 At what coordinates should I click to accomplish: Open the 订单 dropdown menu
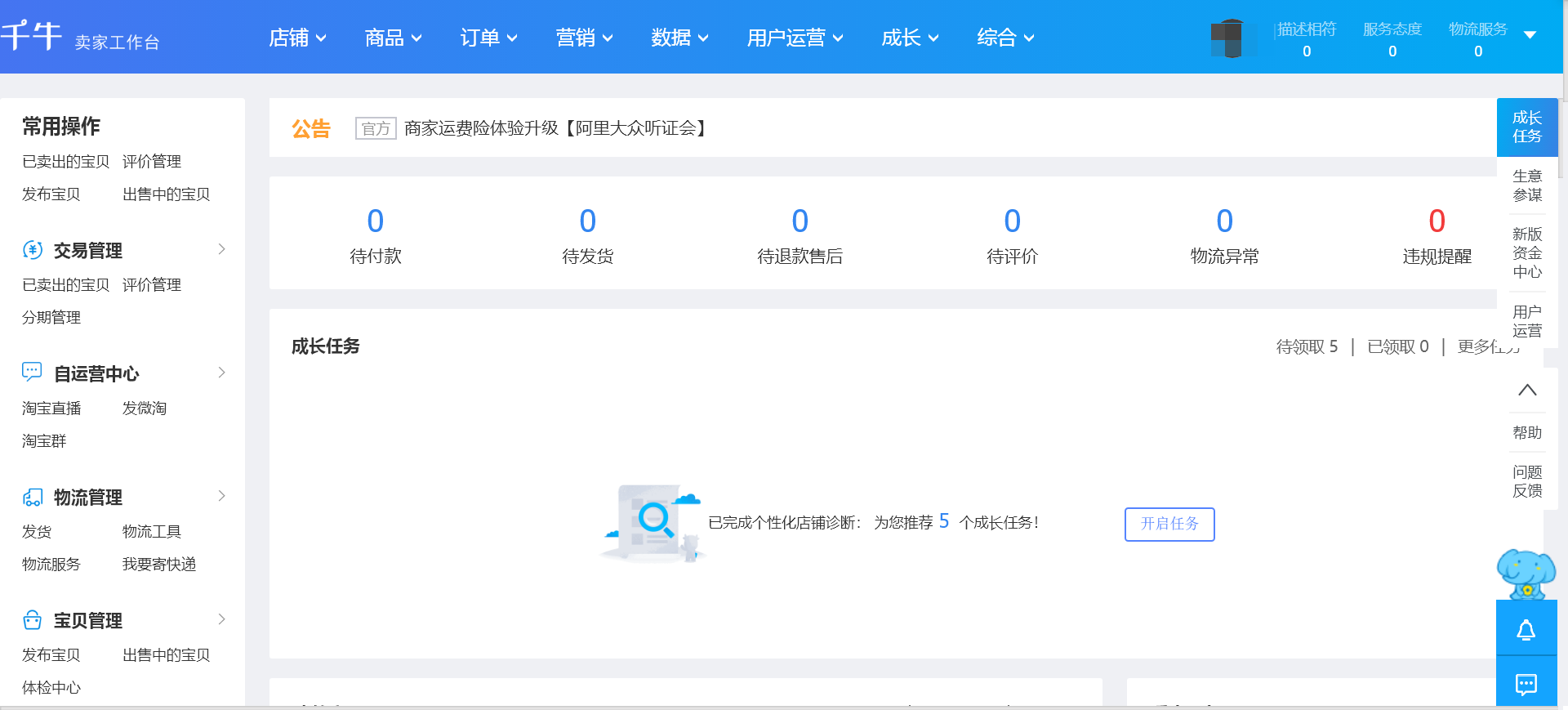[x=488, y=38]
